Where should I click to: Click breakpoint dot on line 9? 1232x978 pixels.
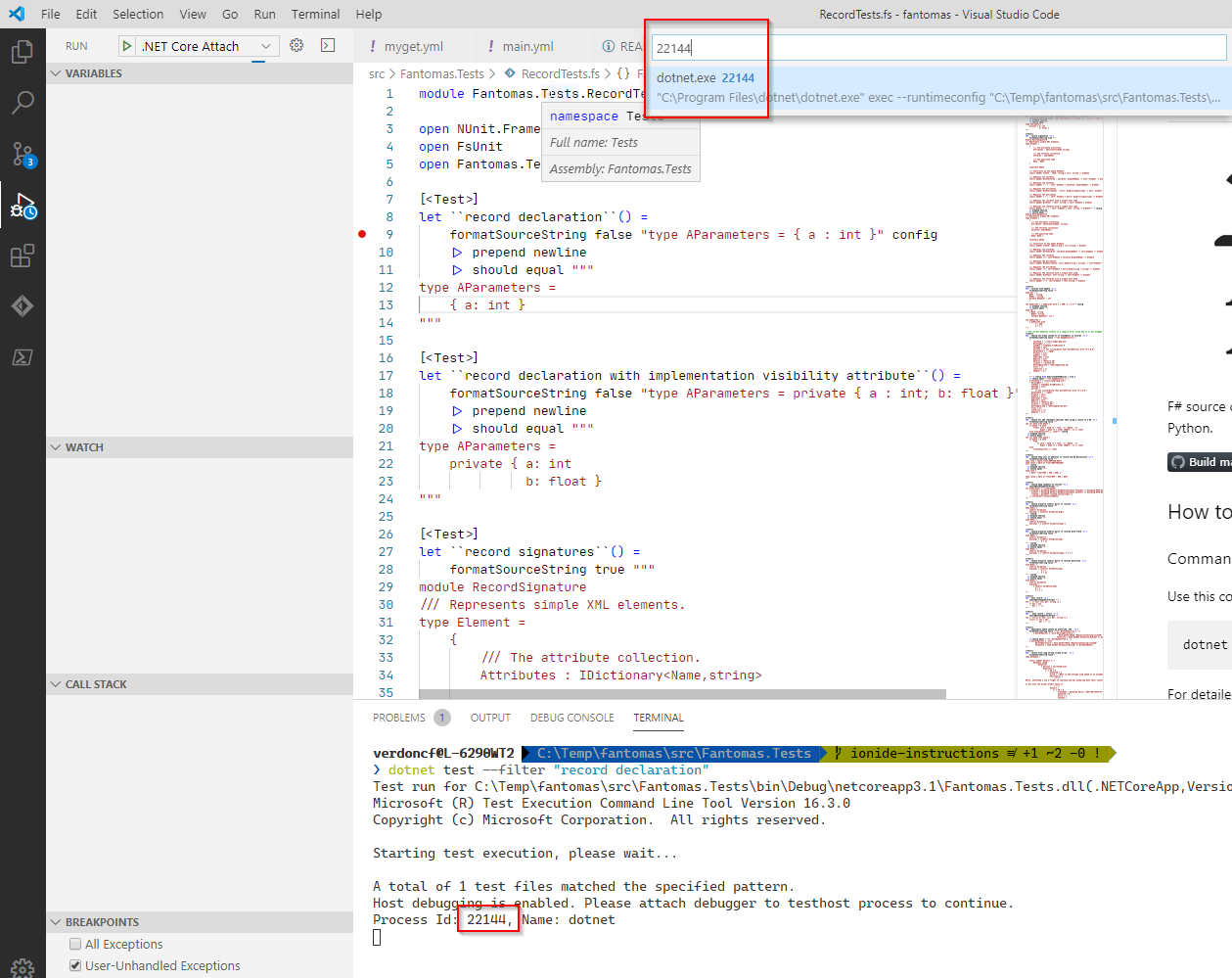362,234
